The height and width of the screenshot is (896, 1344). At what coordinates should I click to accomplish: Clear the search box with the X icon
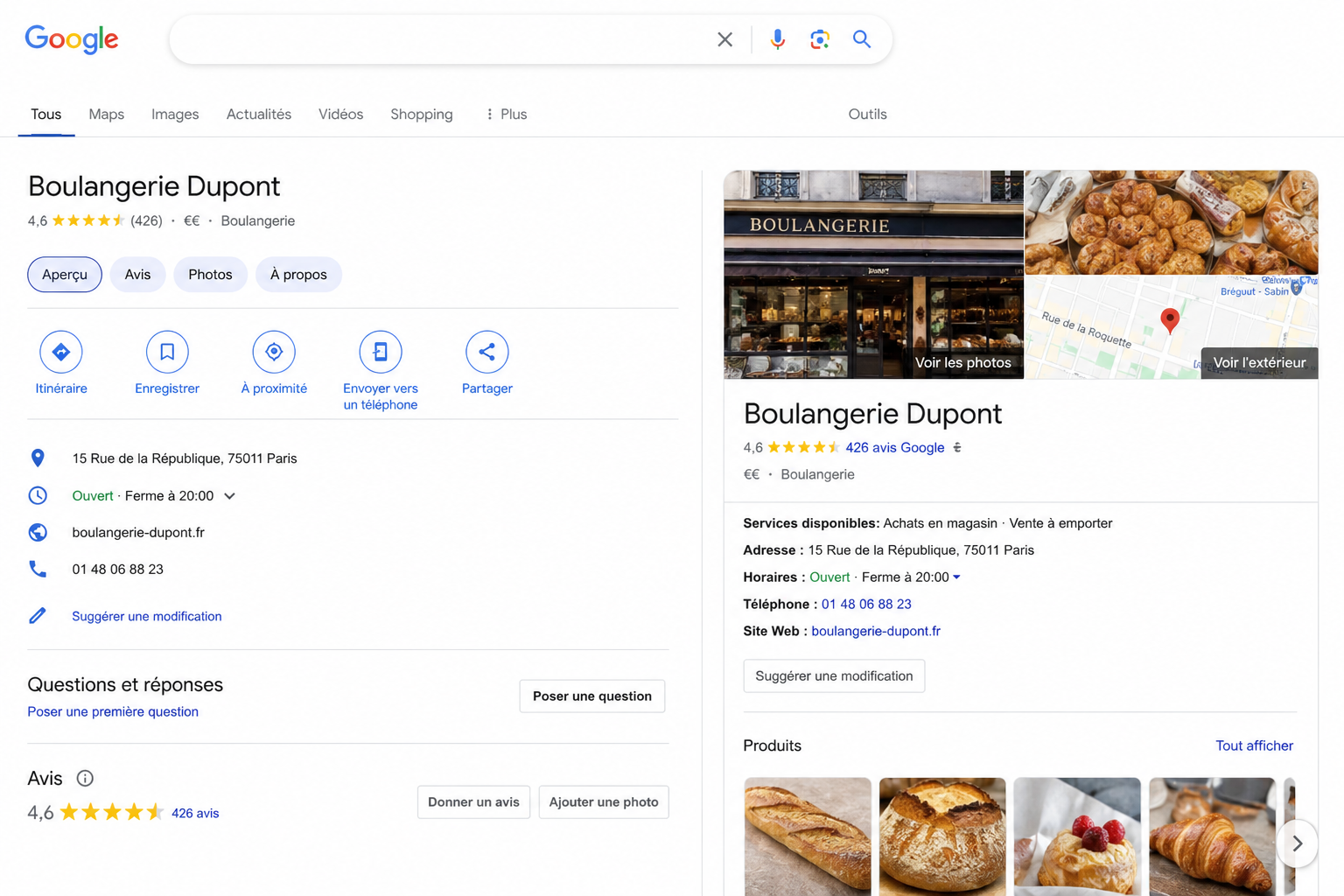[x=724, y=39]
